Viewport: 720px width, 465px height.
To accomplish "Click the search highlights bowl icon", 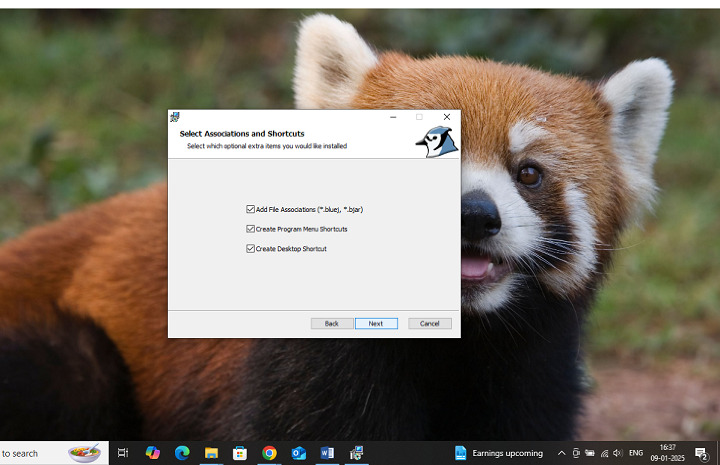I will pyautogui.click(x=84, y=453).
